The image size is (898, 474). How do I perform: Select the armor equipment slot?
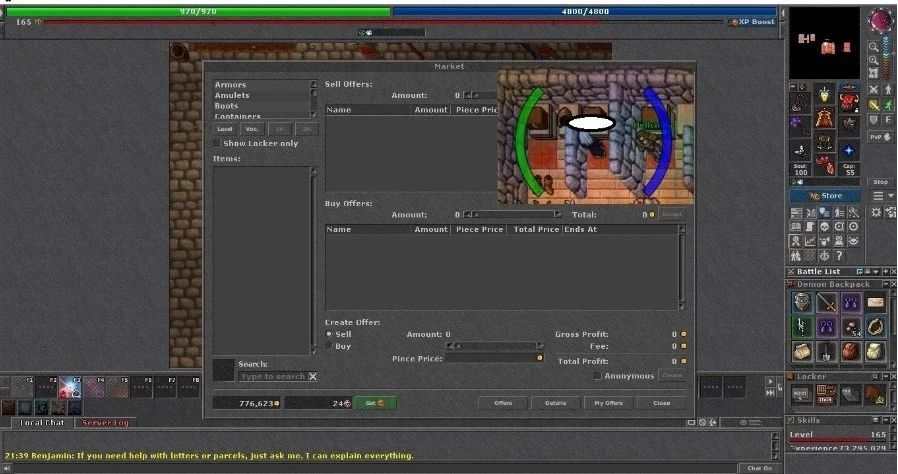click(824, 119)
